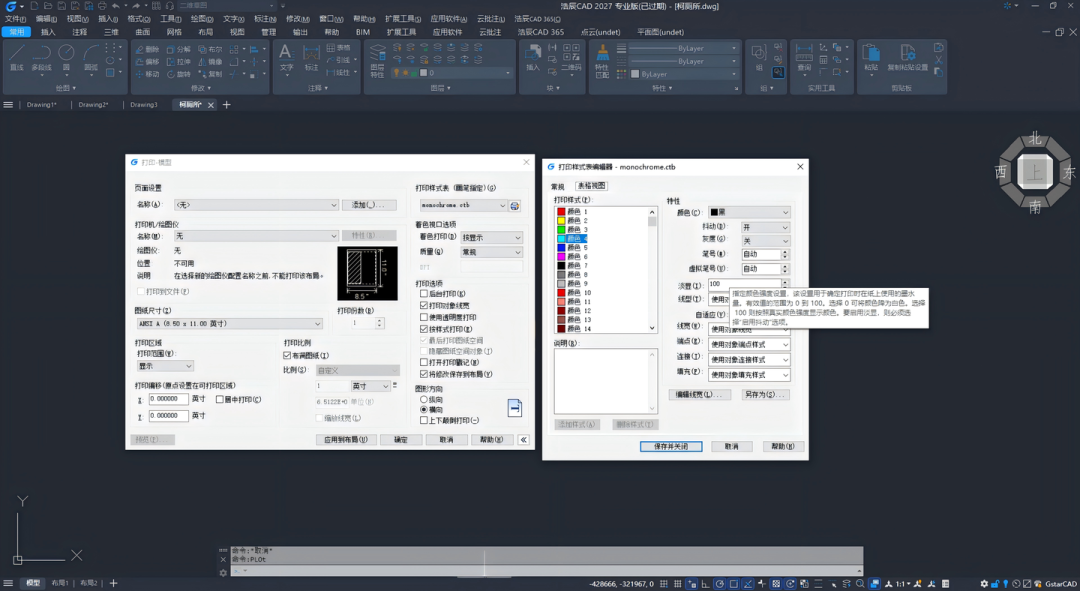Open 质量 常规 dropdown
The width and height of the screenshot is (1080, 591).
[x=492, y=252]
